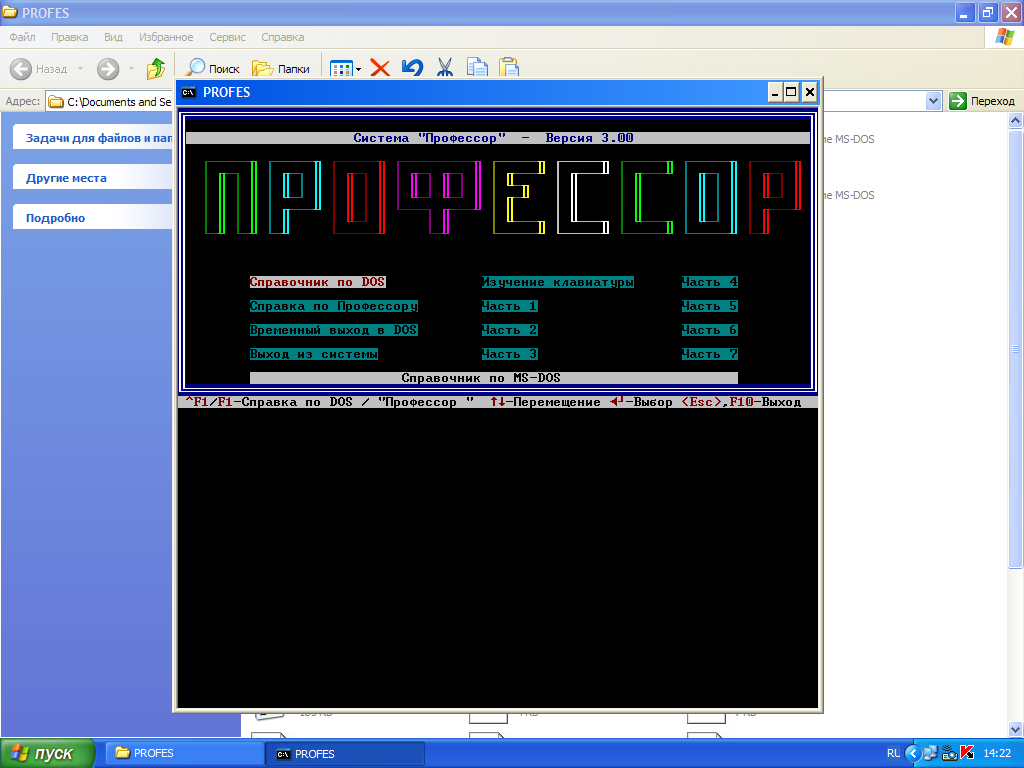Select 'Справочник по DOS' menu entry

pos(317,282)
